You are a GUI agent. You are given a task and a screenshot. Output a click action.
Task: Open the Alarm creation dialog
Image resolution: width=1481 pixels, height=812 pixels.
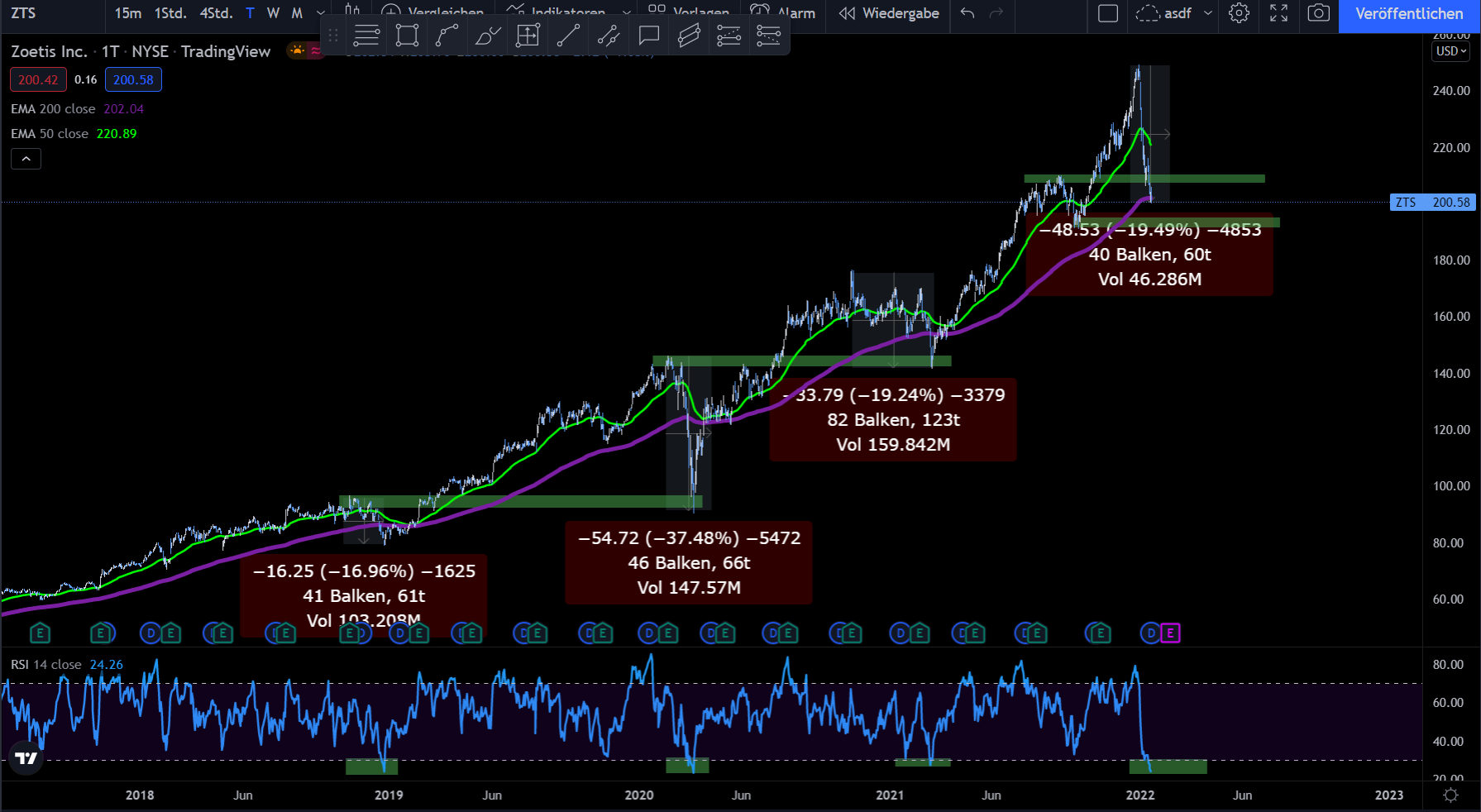[782, 12]
